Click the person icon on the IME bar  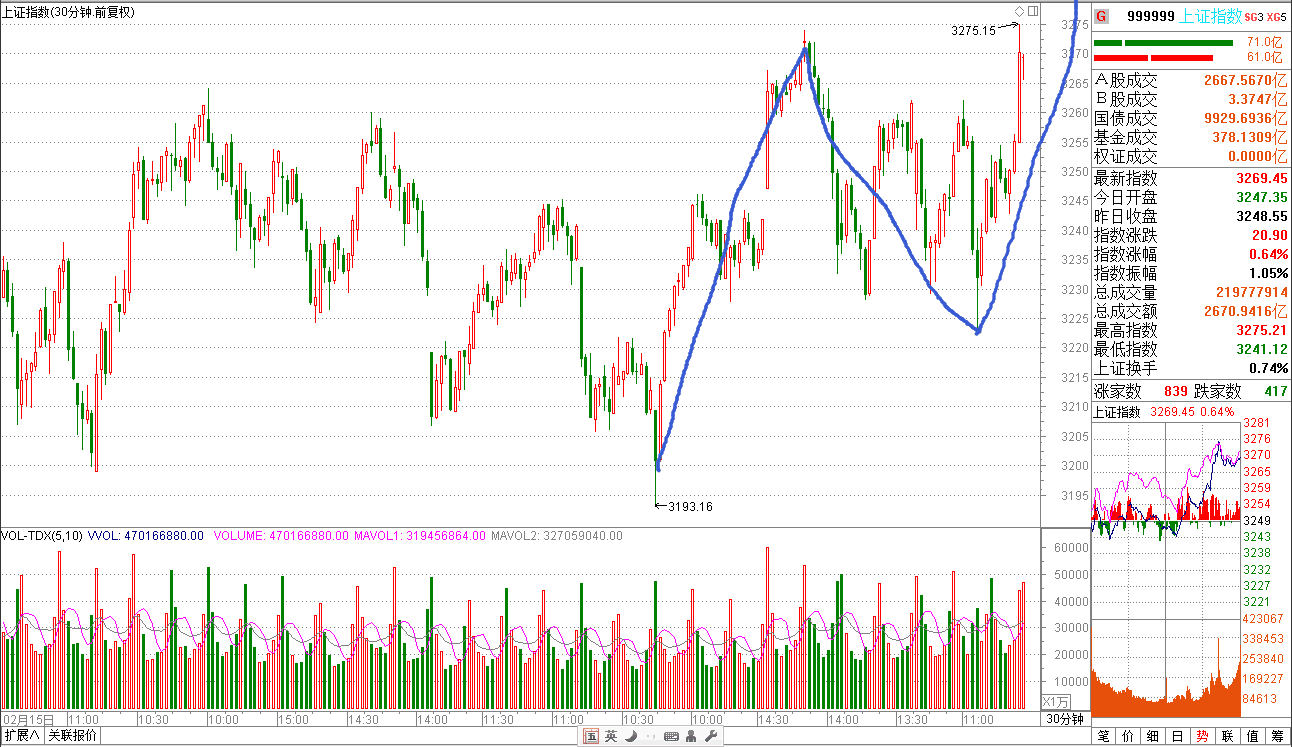692,737
